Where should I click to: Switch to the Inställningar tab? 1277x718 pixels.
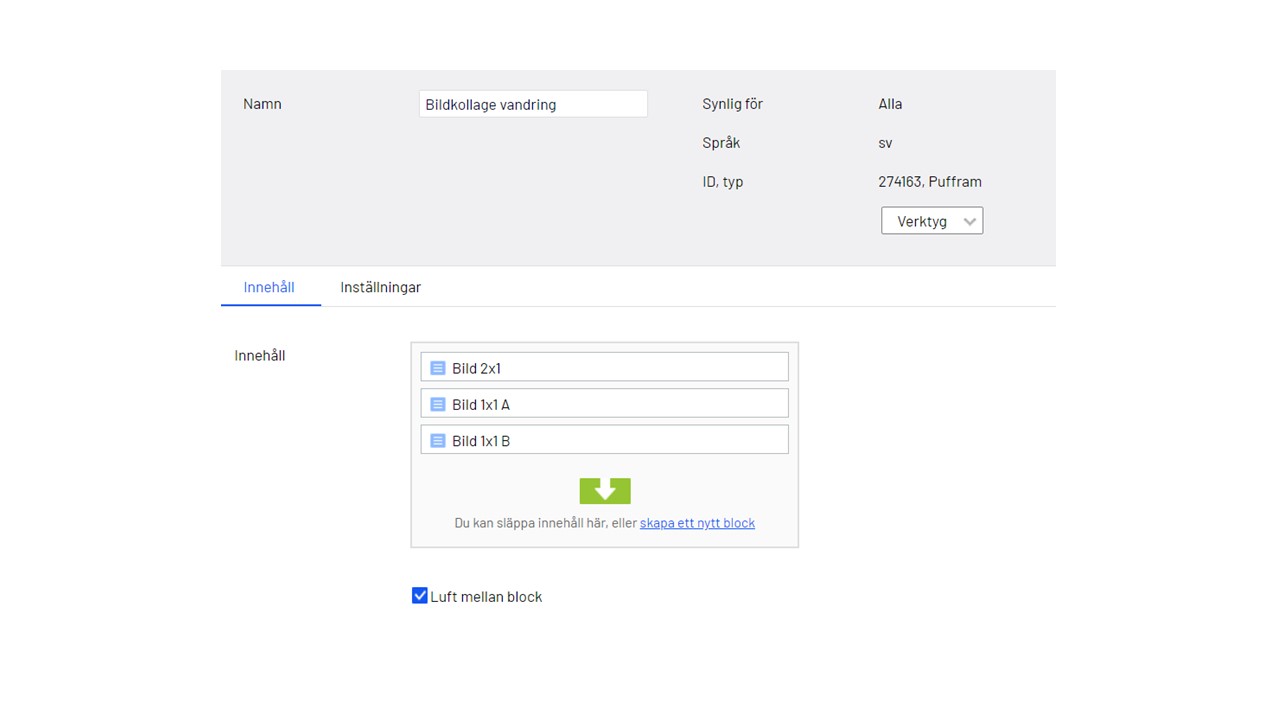coord(380,287)
